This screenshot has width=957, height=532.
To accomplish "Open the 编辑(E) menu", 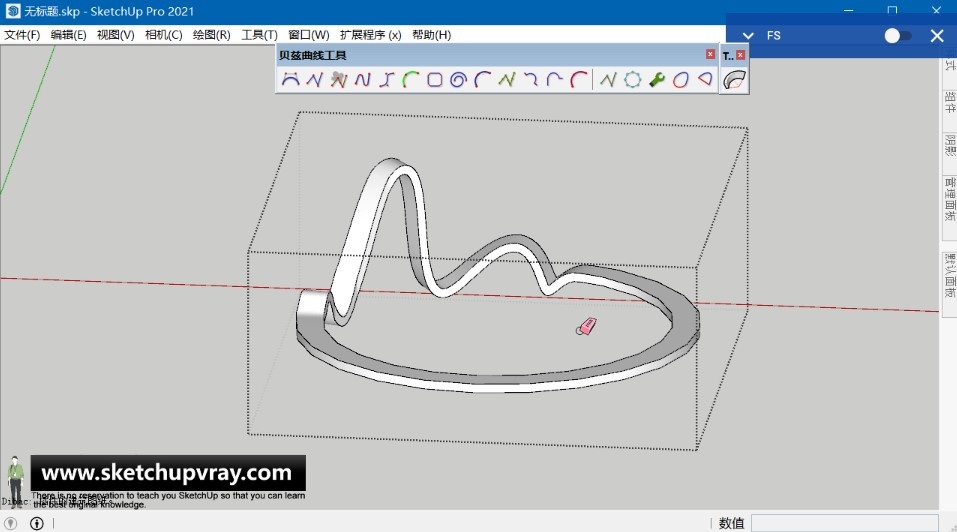I will pos(68,35).
